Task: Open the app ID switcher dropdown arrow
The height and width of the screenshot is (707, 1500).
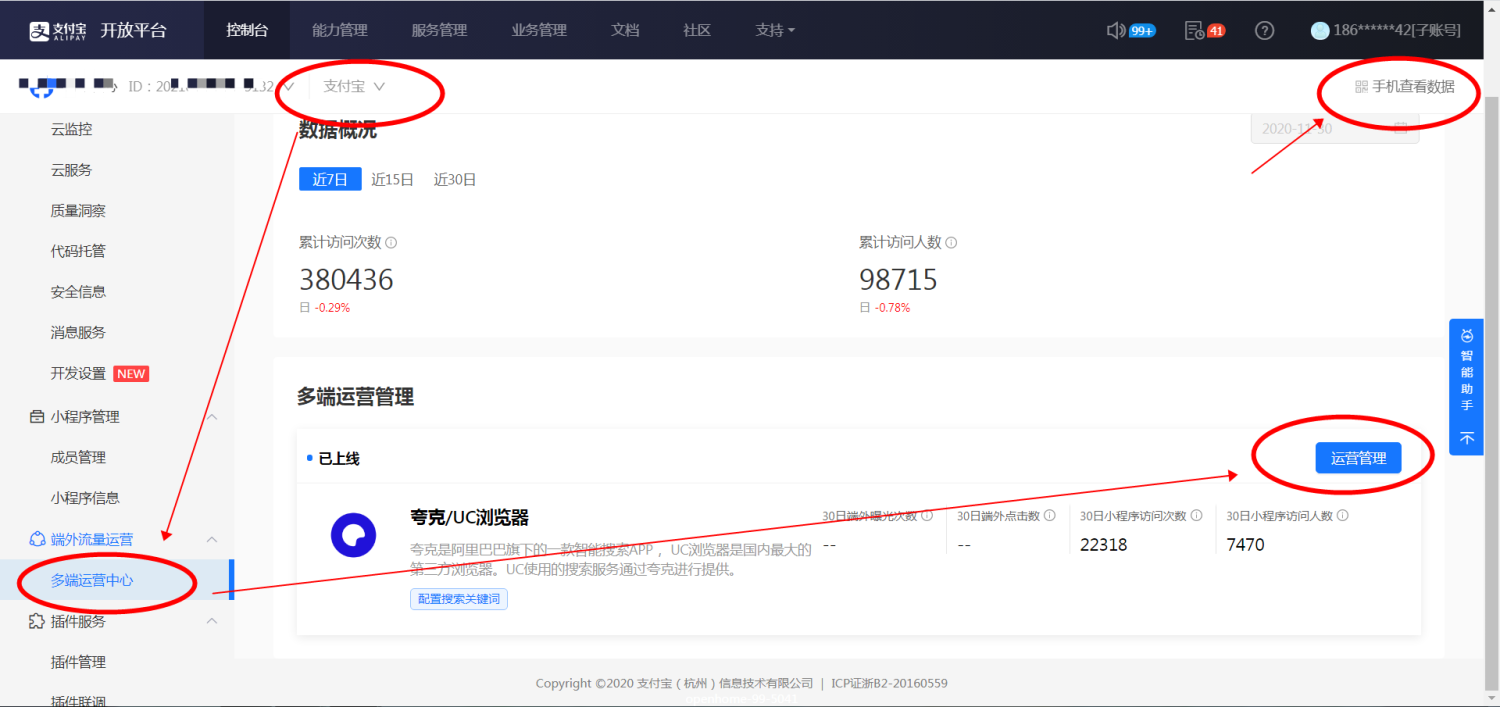Action: tap(289, 86)
